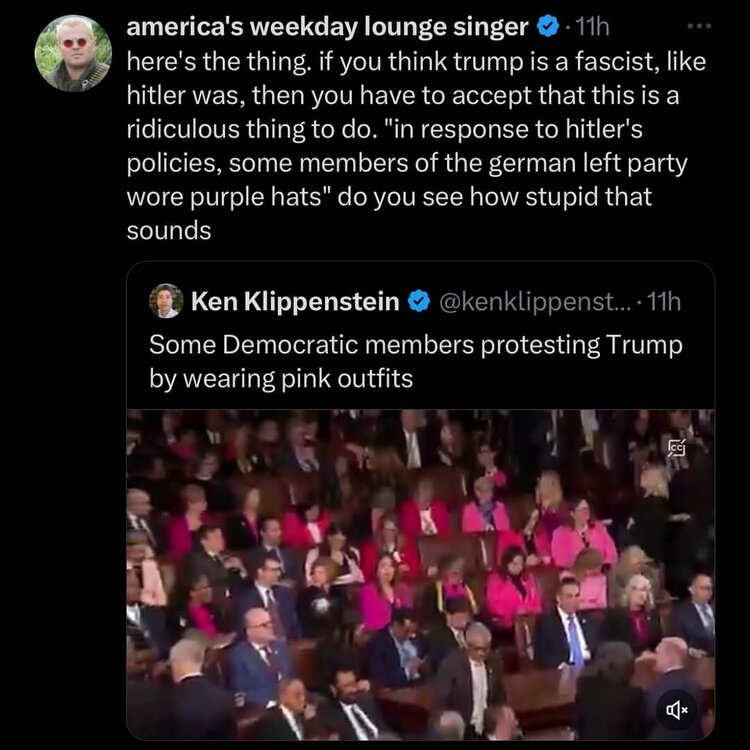The image size is (750, 750).
Task: Click the quoted tweet's 11h timestamp
Action: tap(664, 301)
